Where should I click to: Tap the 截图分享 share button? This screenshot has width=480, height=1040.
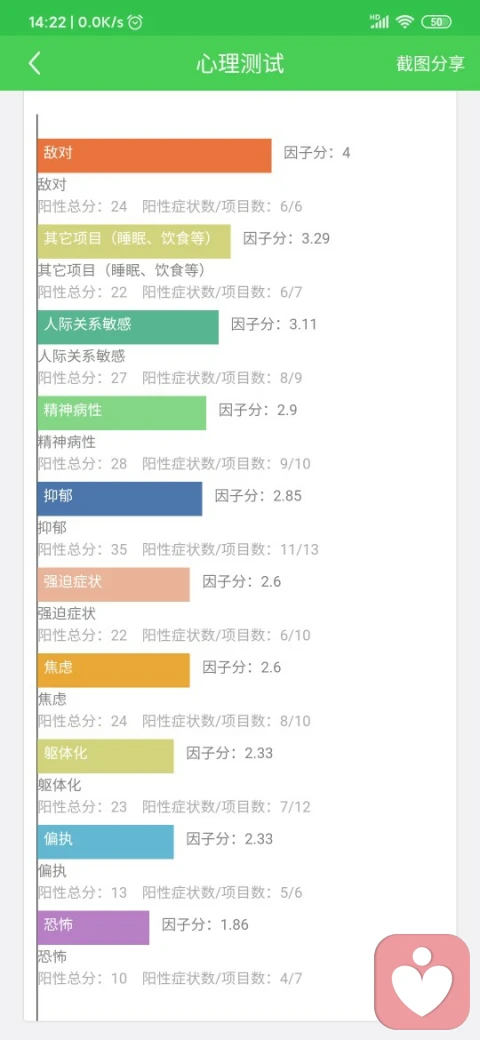[431, 64]
